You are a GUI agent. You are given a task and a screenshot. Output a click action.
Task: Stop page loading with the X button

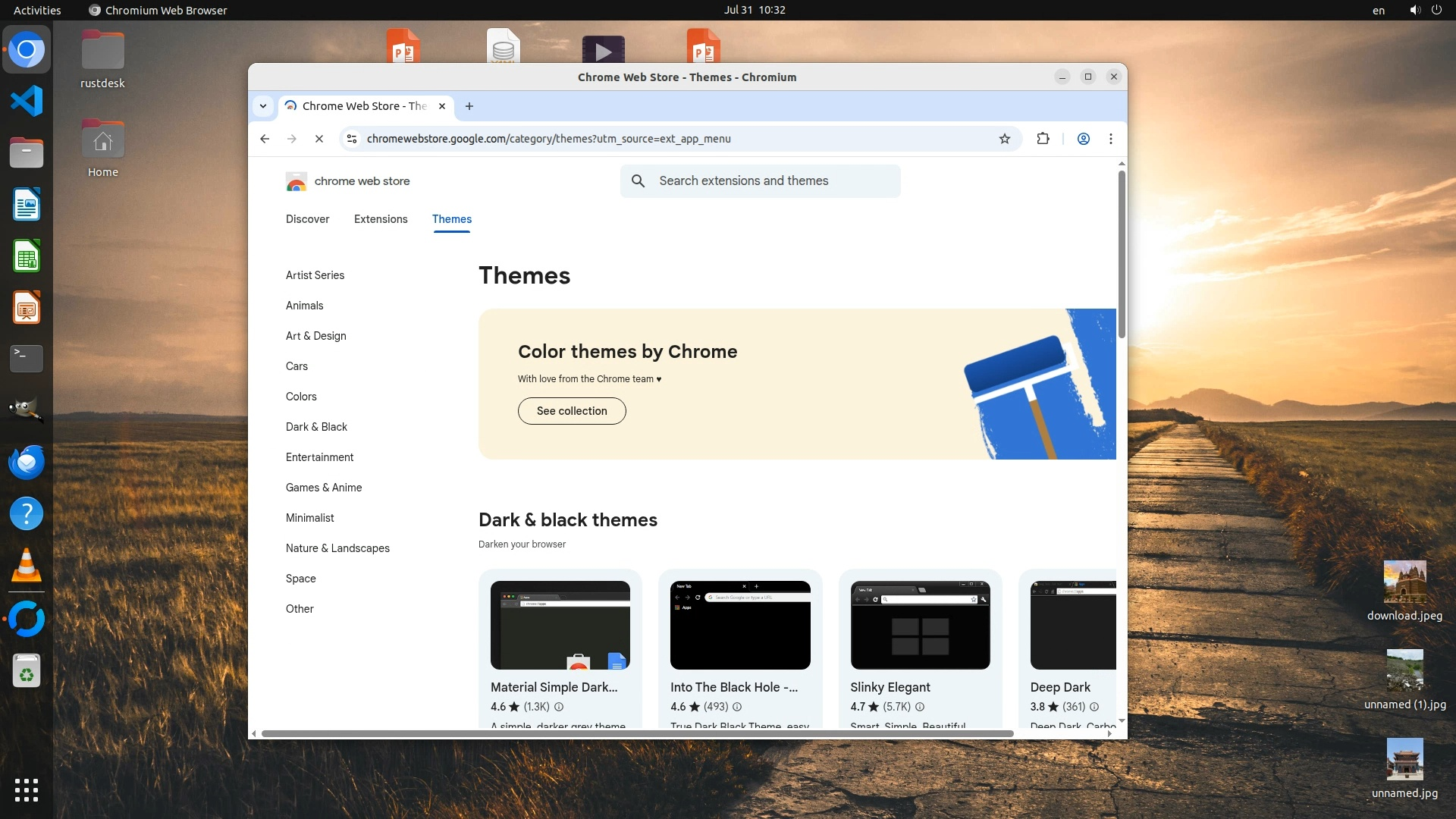319,139
